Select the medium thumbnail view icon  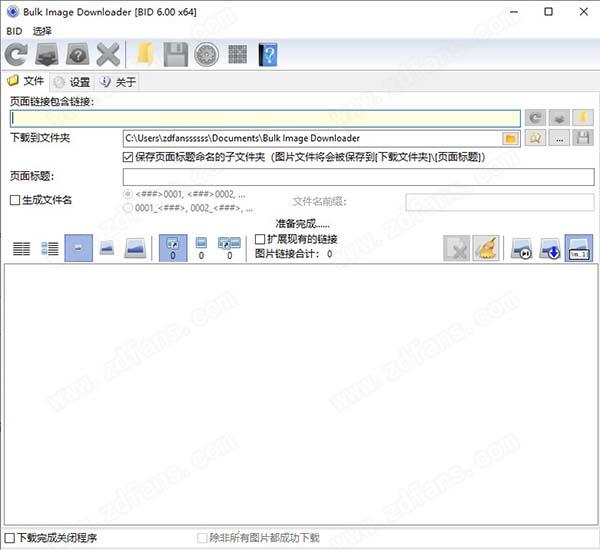pos(107,248)
